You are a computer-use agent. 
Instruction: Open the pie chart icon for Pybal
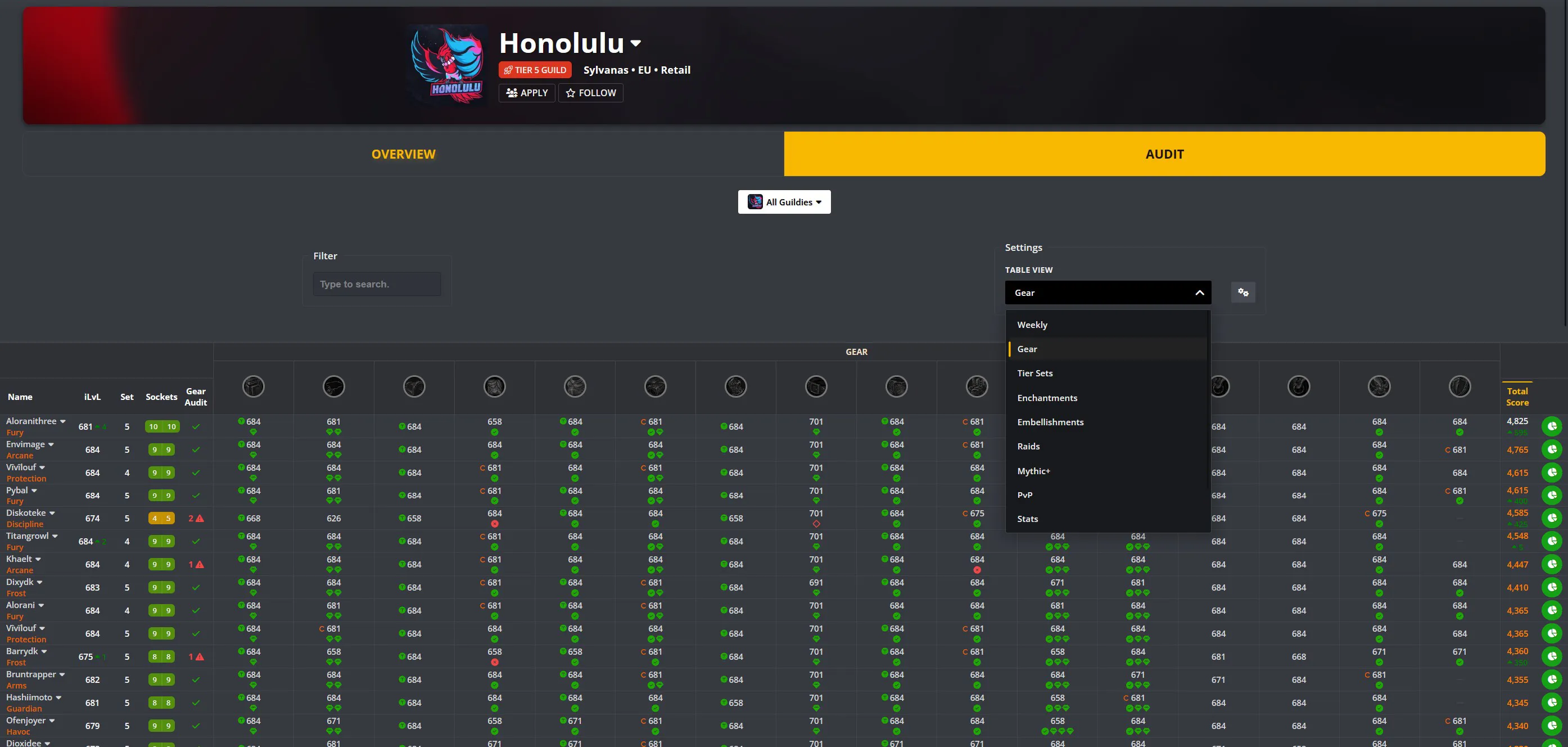point(1552,496)
